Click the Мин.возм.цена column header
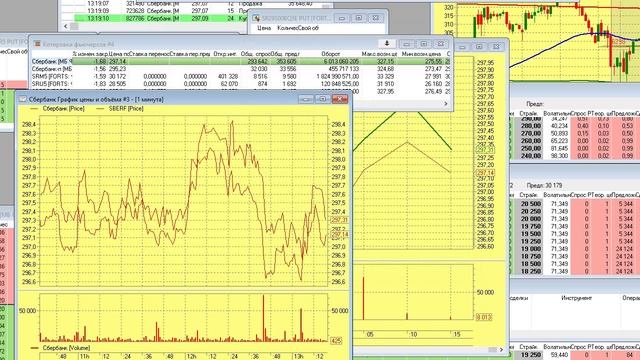This screenshot has width=640, height=360. point(421,53)
